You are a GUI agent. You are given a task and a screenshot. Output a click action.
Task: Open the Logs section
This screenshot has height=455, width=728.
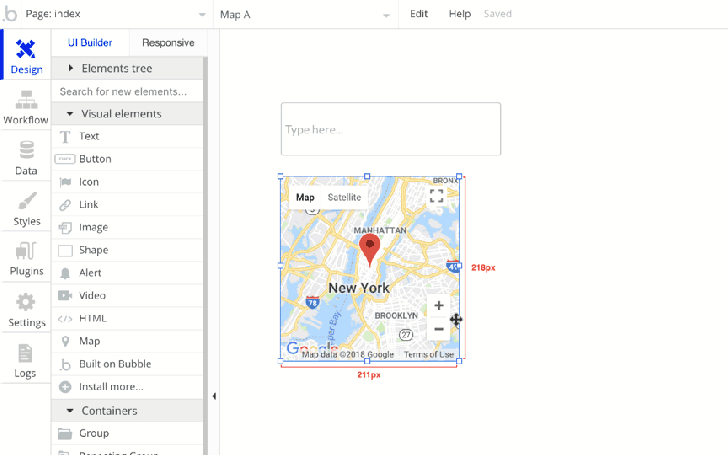tap(26, 361)
